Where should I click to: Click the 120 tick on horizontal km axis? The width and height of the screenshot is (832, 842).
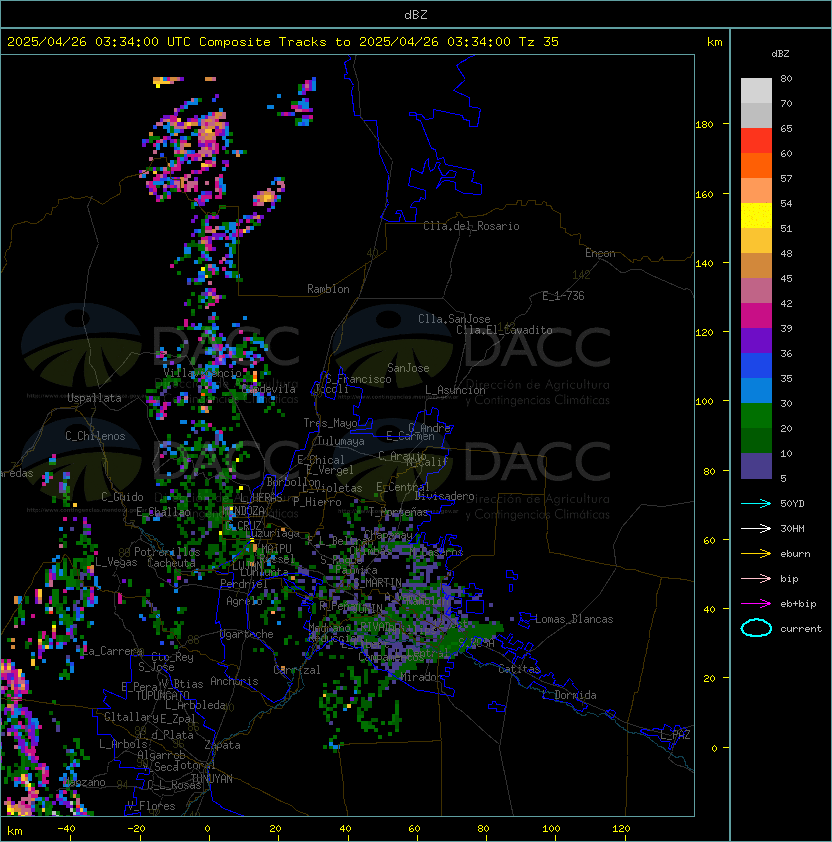click(621, 829)
